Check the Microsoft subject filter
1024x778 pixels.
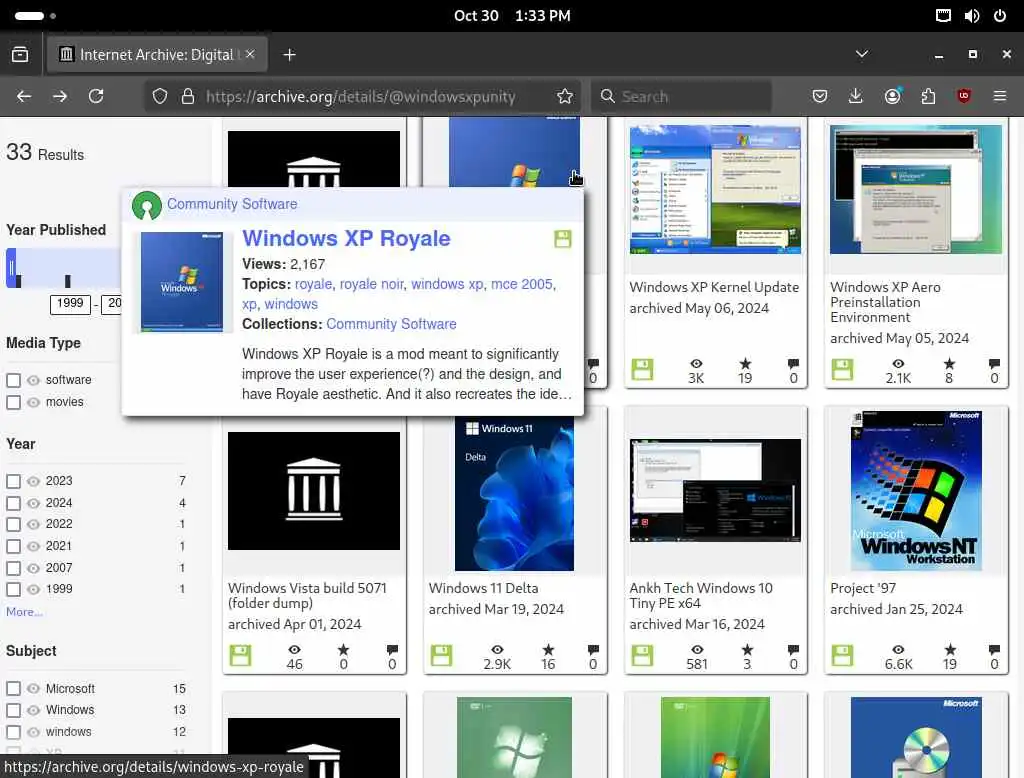[13, 689]
